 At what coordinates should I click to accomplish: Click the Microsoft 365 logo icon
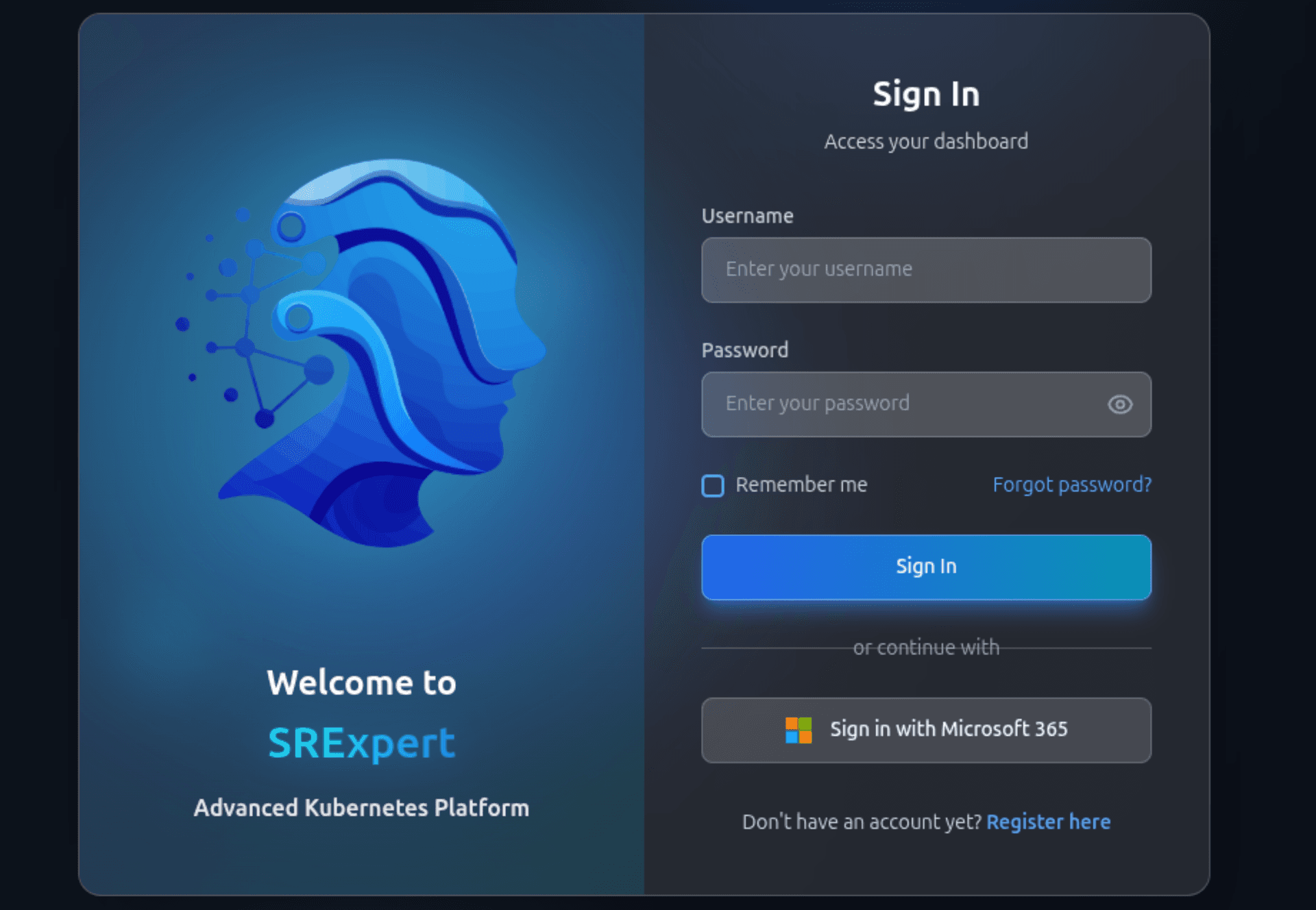[797, 730]
